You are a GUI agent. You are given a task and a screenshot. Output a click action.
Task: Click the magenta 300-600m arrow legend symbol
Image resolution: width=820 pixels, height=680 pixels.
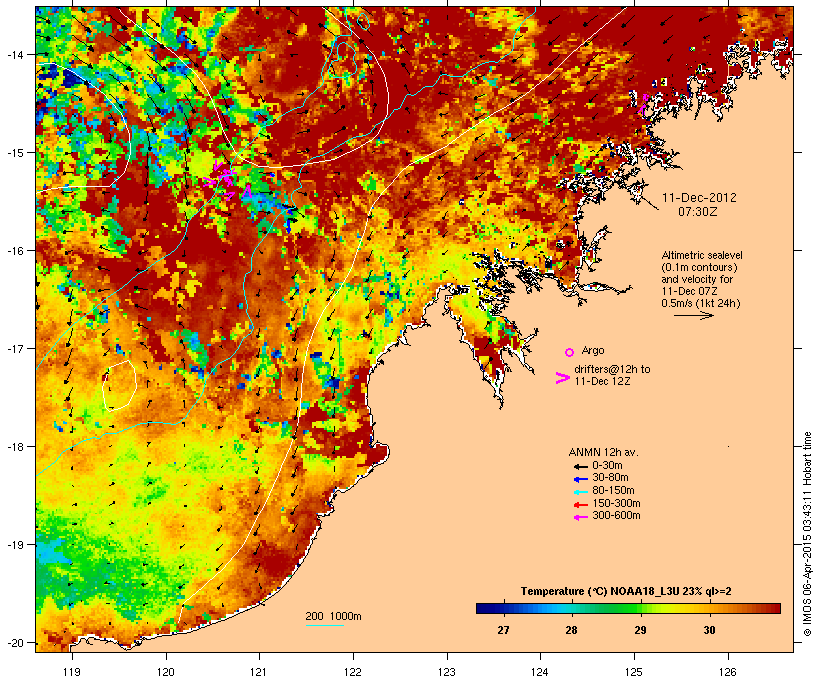(x=580, y=517)
